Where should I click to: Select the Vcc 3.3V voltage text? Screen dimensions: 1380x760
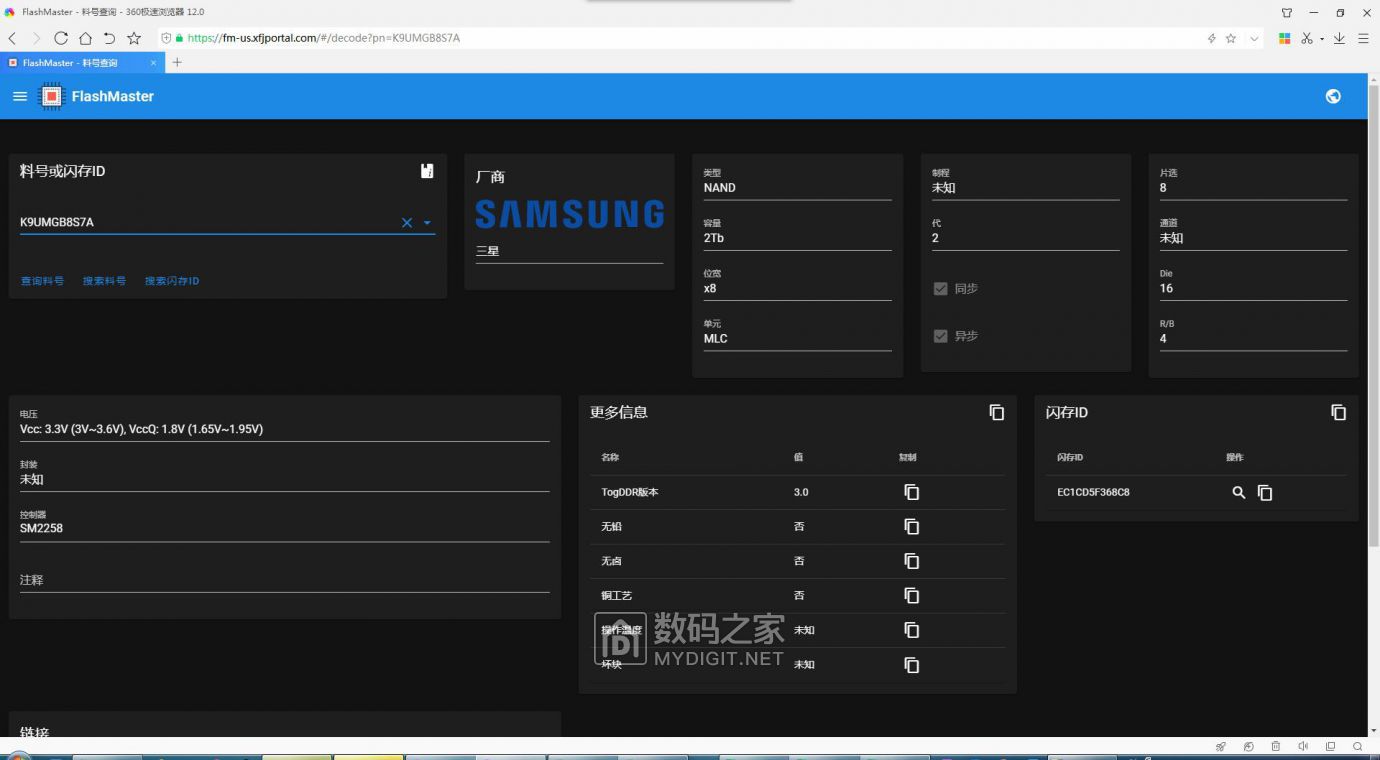pyautogui.click(x=141, y=429)
